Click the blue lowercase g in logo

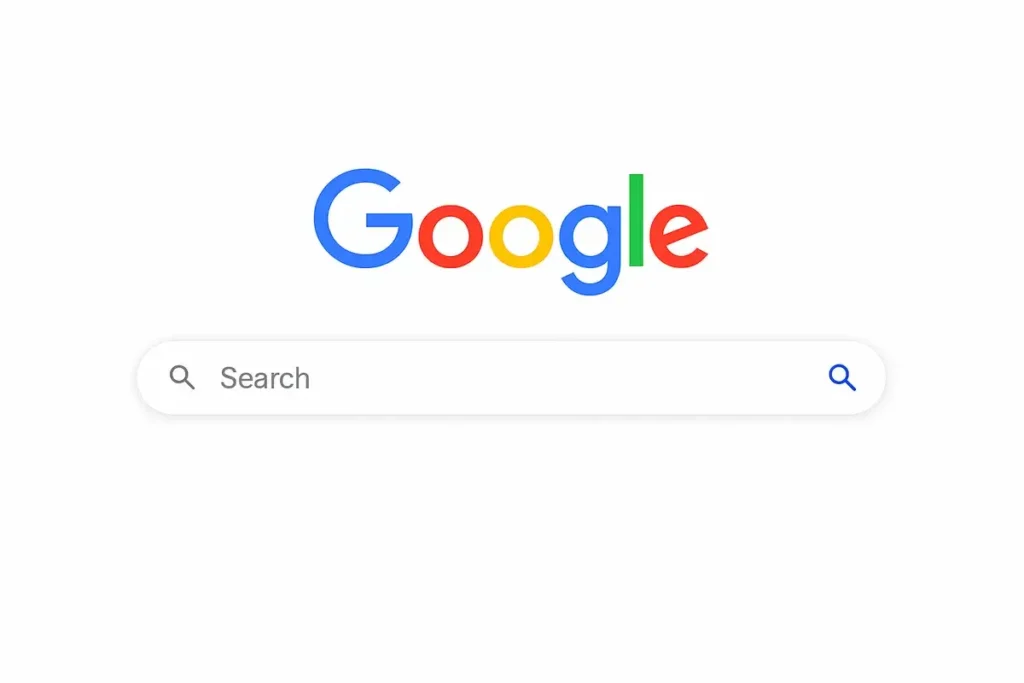tap(590, 249)
